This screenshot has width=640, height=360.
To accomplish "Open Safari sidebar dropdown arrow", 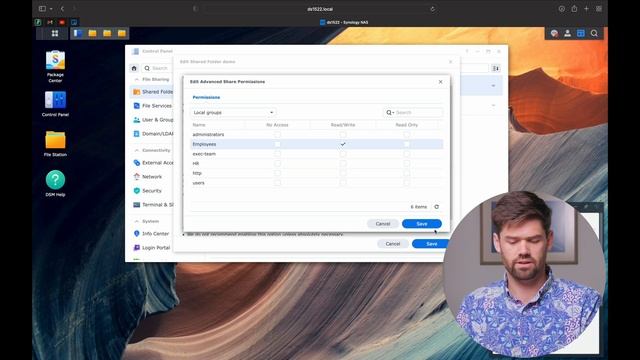I will (51, 9).
